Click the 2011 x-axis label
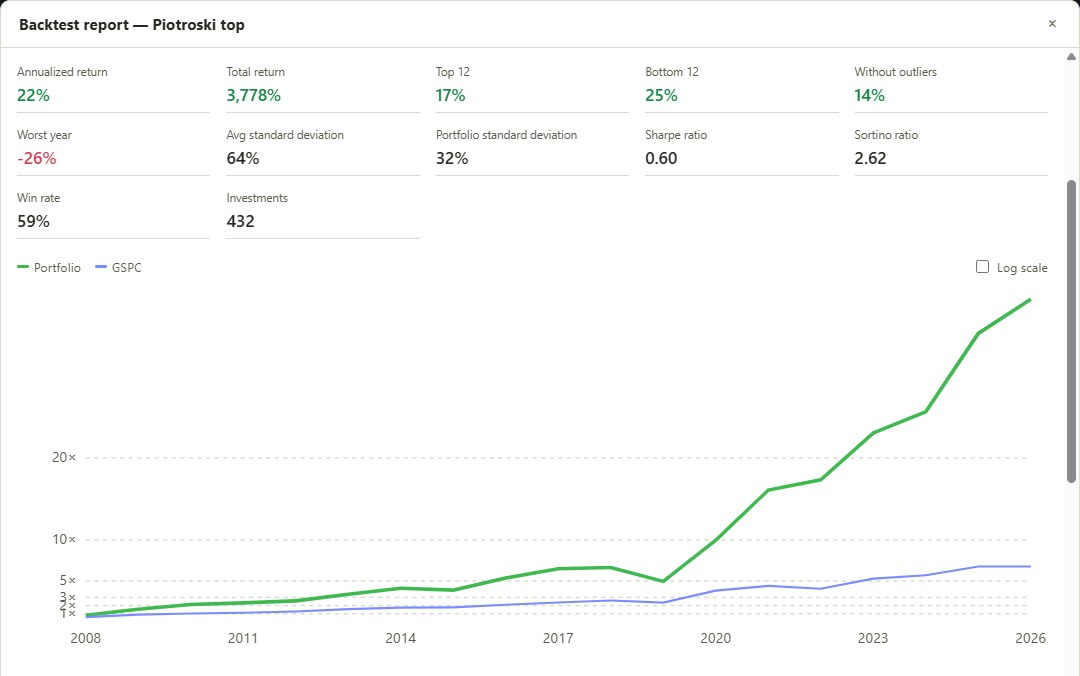The width and height of the screenshot is (1080, 676). pyautogui.click(x=242, y=638)
